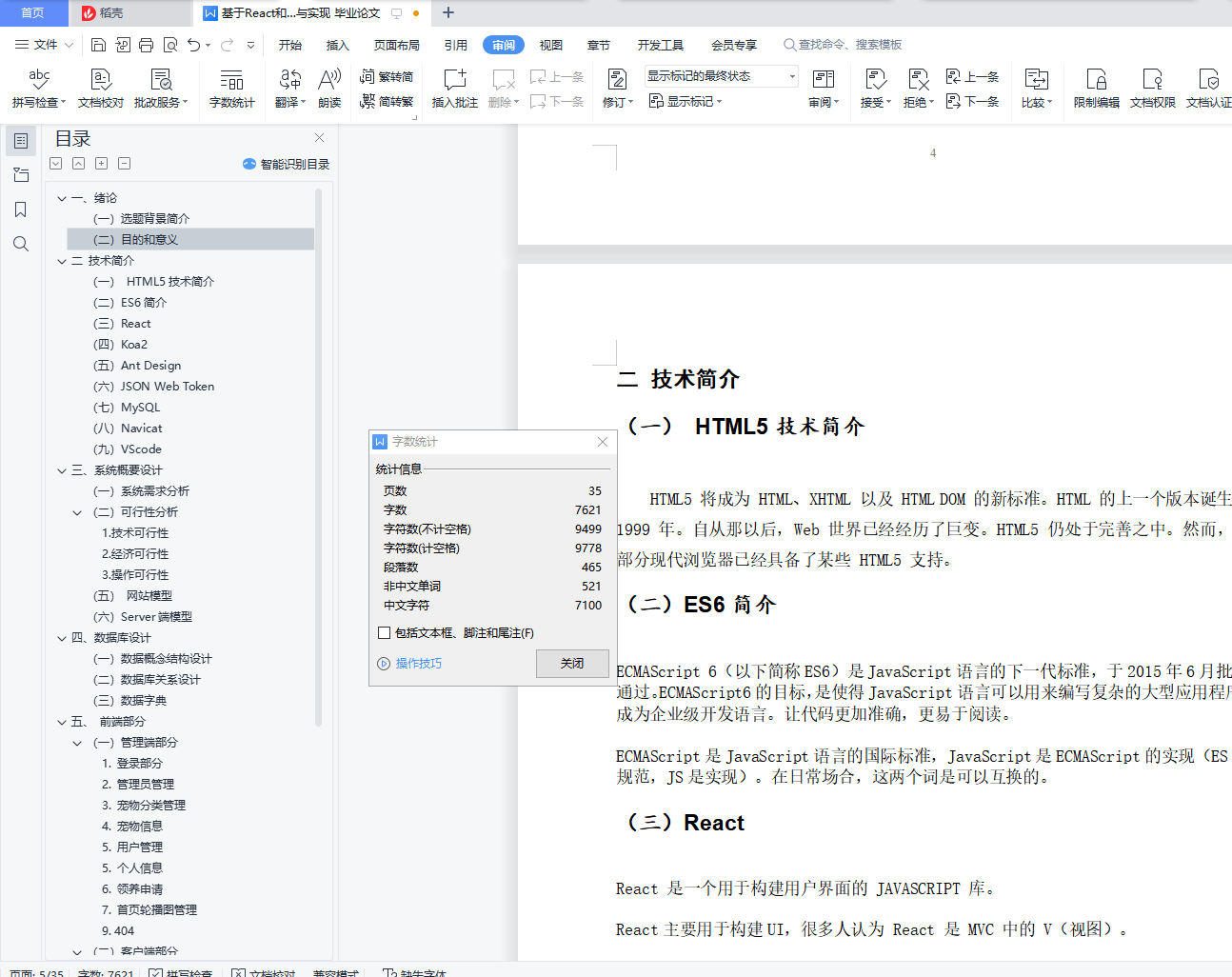Go to next revision 下一条 beside 拒绝
This screenshot has height=977, width=1232.
pos(972,101)
